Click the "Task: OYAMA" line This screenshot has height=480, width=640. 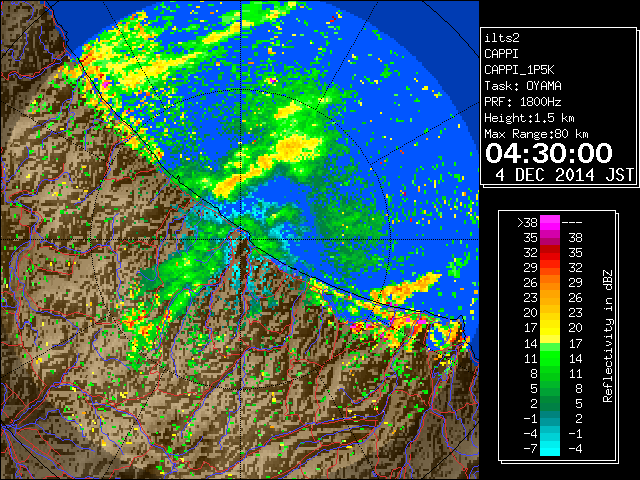[523, 86]
